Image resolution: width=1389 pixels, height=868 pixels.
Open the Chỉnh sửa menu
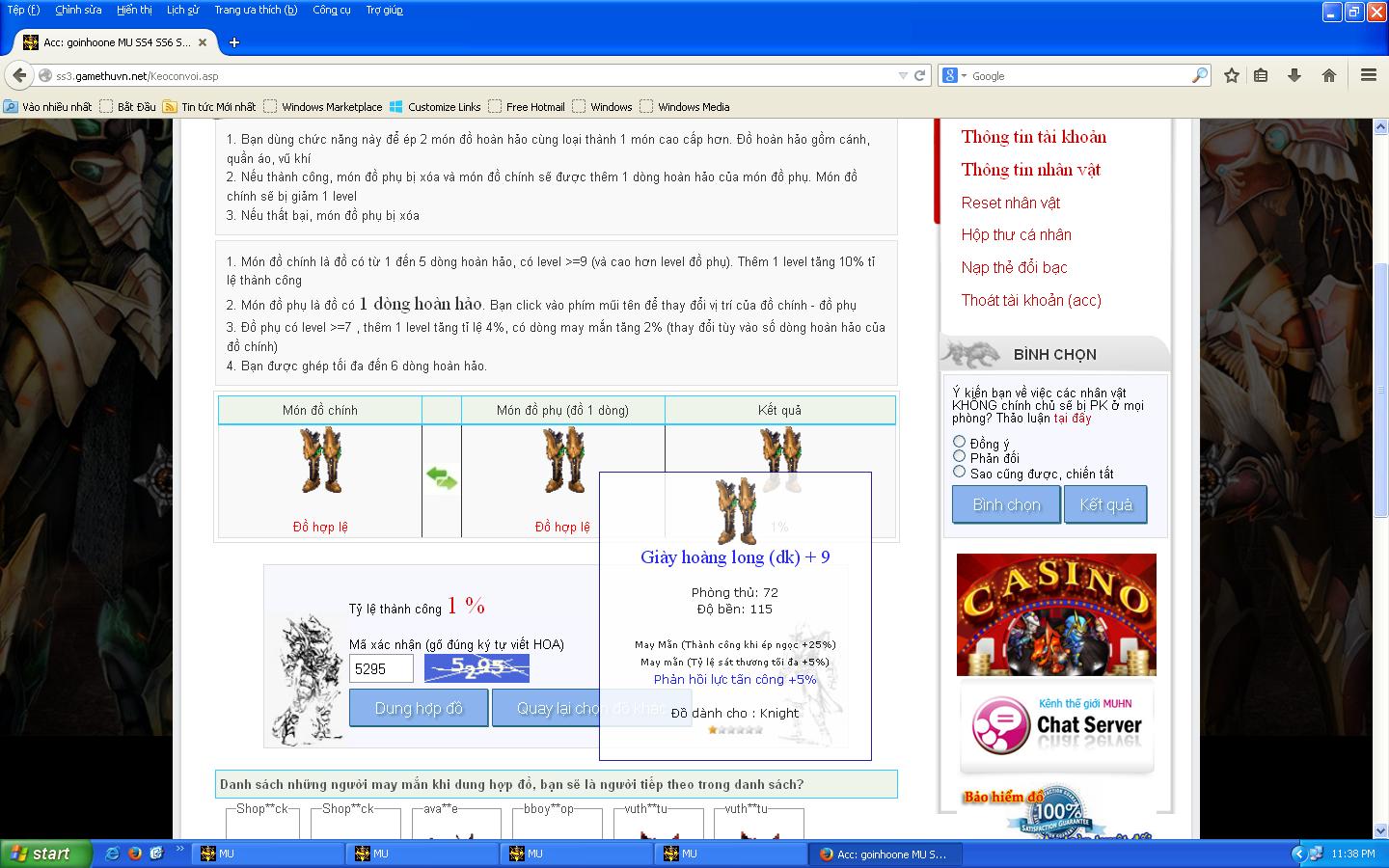coord(78,10)
